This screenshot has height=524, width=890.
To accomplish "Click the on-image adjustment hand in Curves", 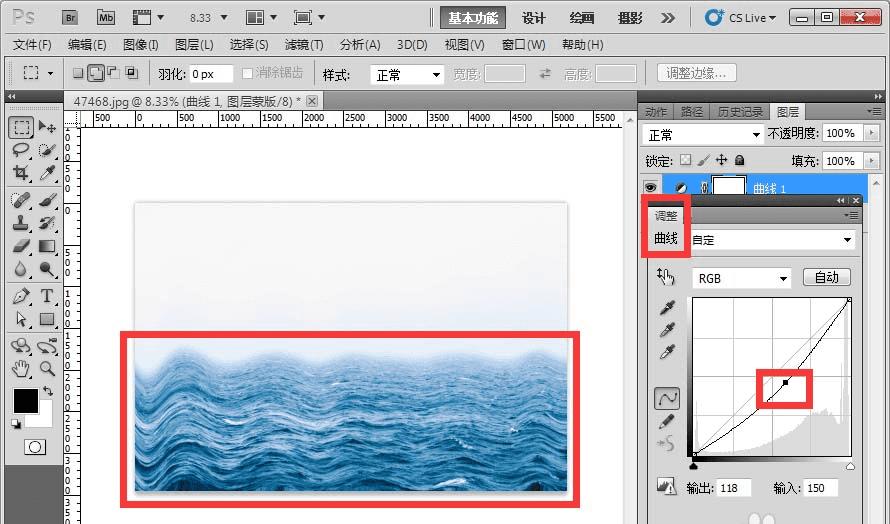I will [x=665, y=276].
